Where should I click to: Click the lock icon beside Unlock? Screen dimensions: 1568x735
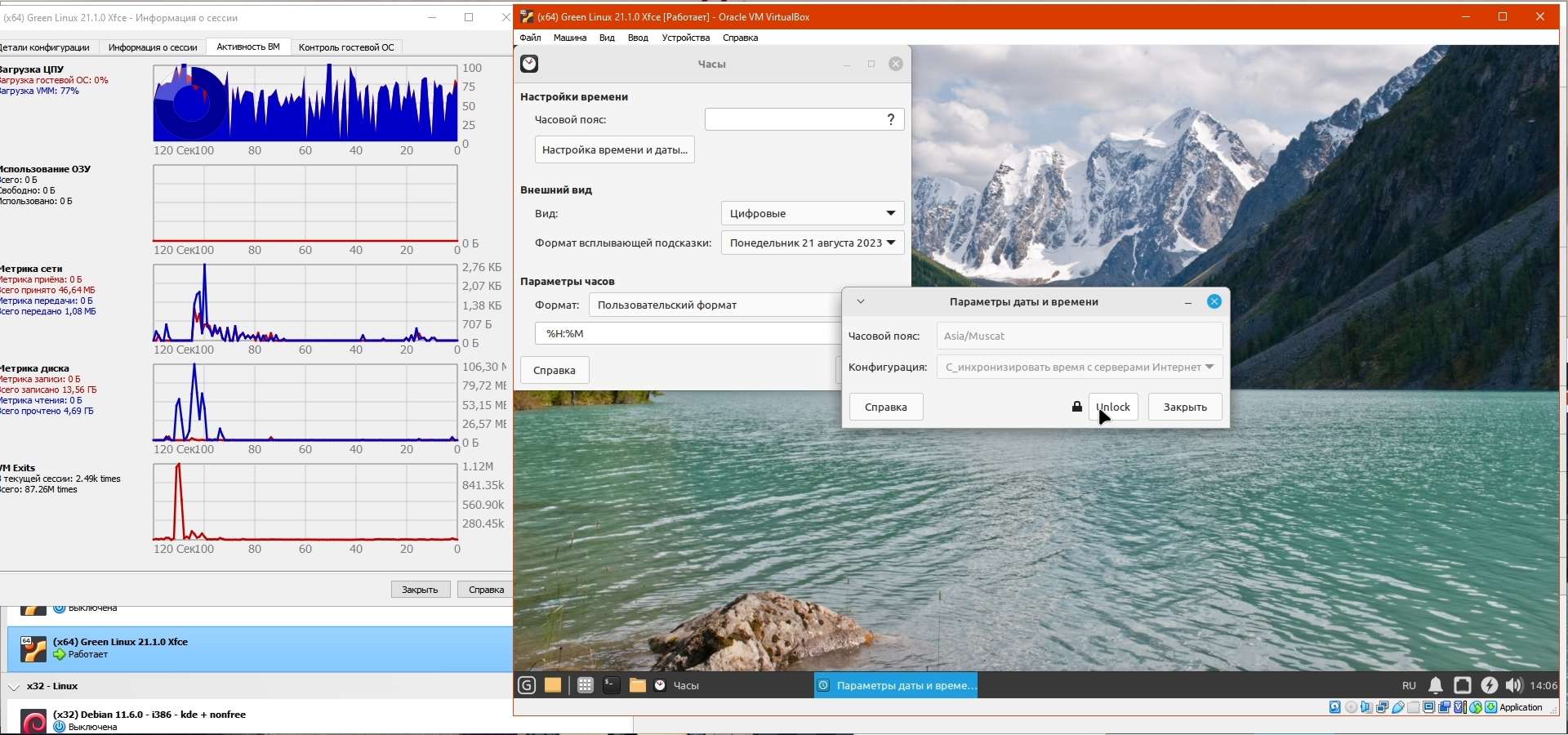pos(1077,407)
